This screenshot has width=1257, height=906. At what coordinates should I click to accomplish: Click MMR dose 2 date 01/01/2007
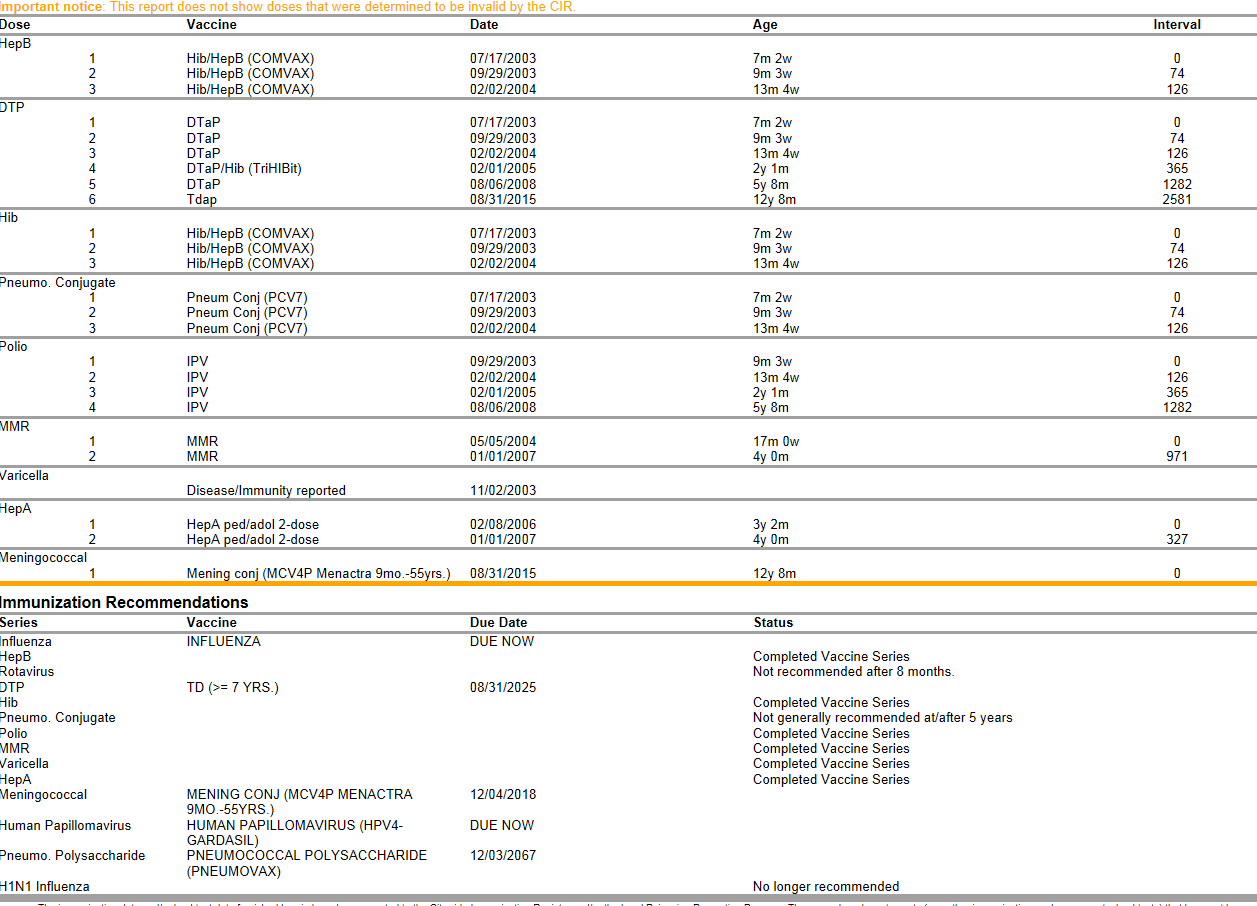point(503,457)
